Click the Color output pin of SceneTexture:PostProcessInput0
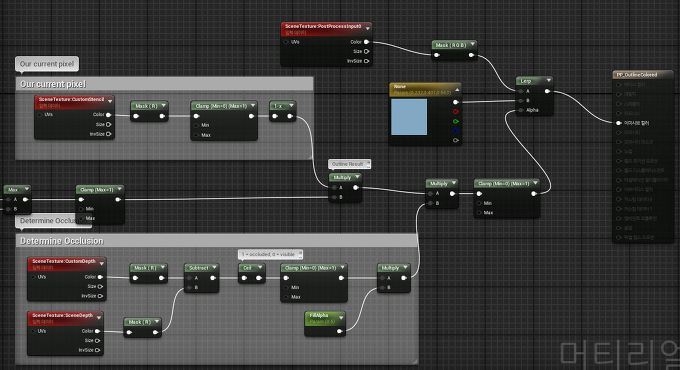The height and width of the screenshot is (370, 680). tap(366, 42)
